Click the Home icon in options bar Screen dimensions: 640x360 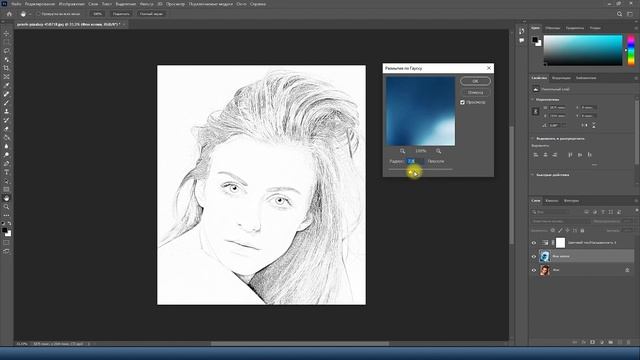9,14
